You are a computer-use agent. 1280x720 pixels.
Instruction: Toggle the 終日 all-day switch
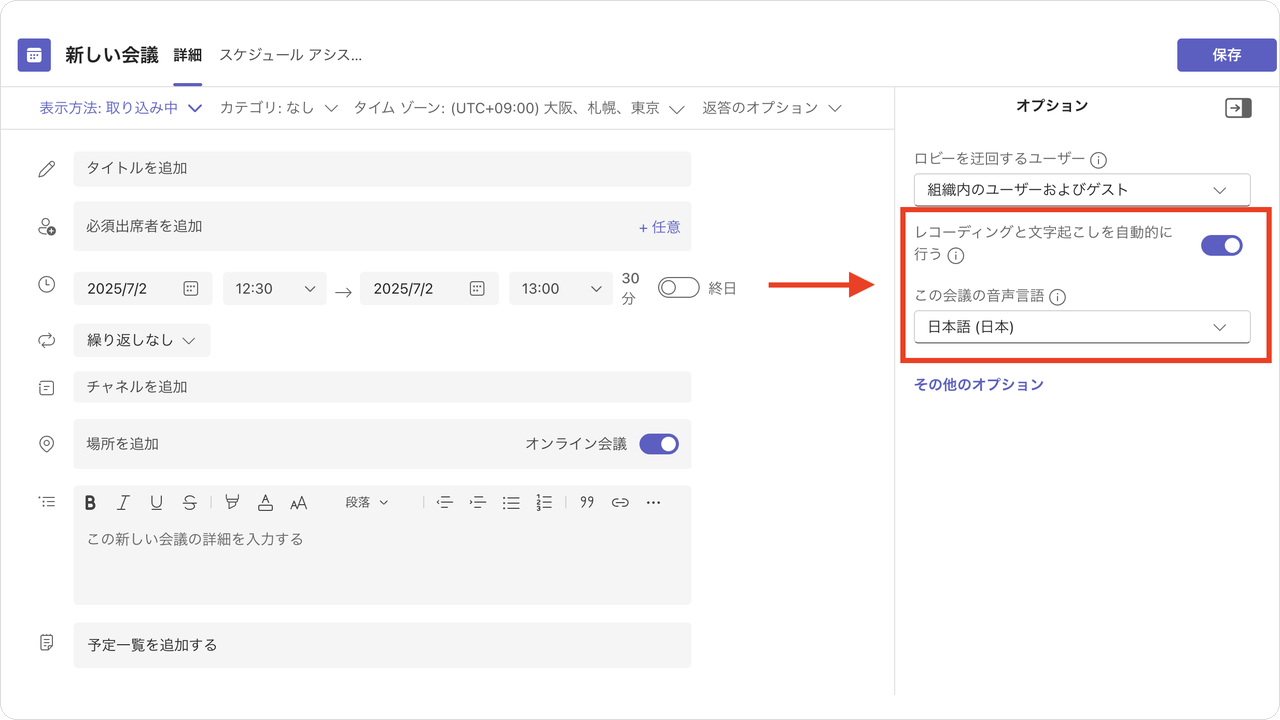coord(679,288)
